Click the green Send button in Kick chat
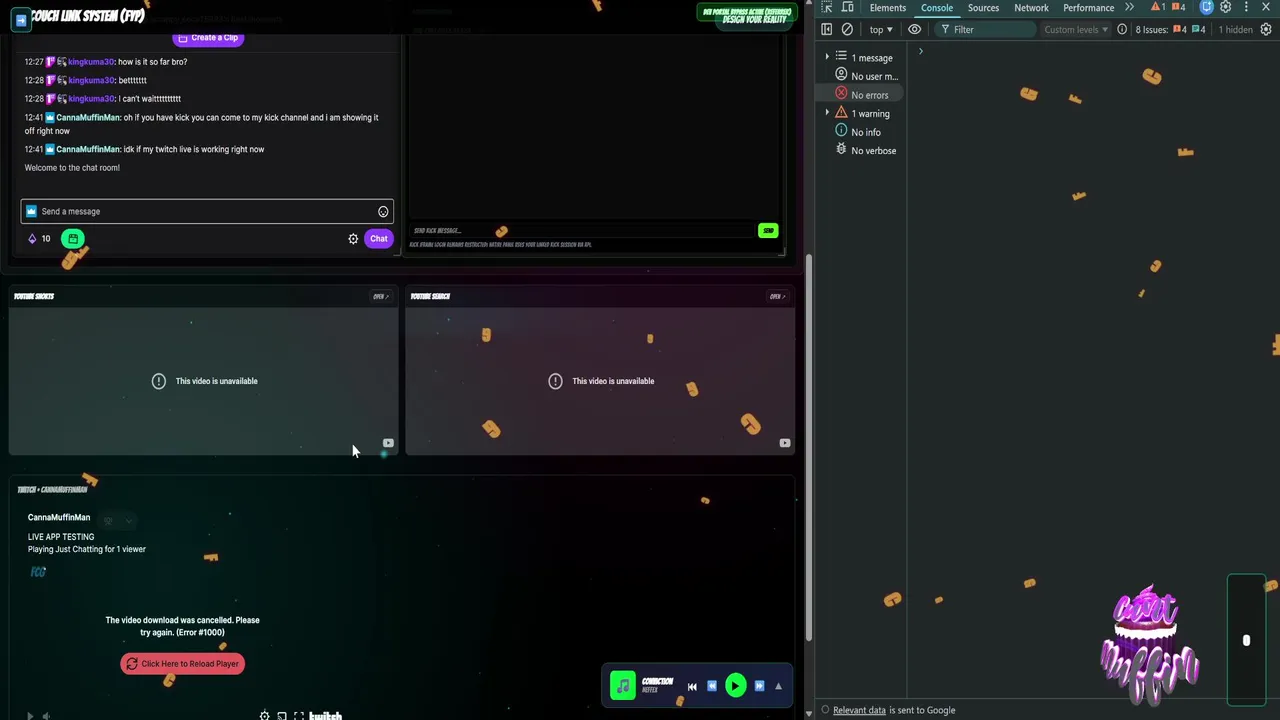This screenshot has height=720, width=1280. click(x=768, y=231)
